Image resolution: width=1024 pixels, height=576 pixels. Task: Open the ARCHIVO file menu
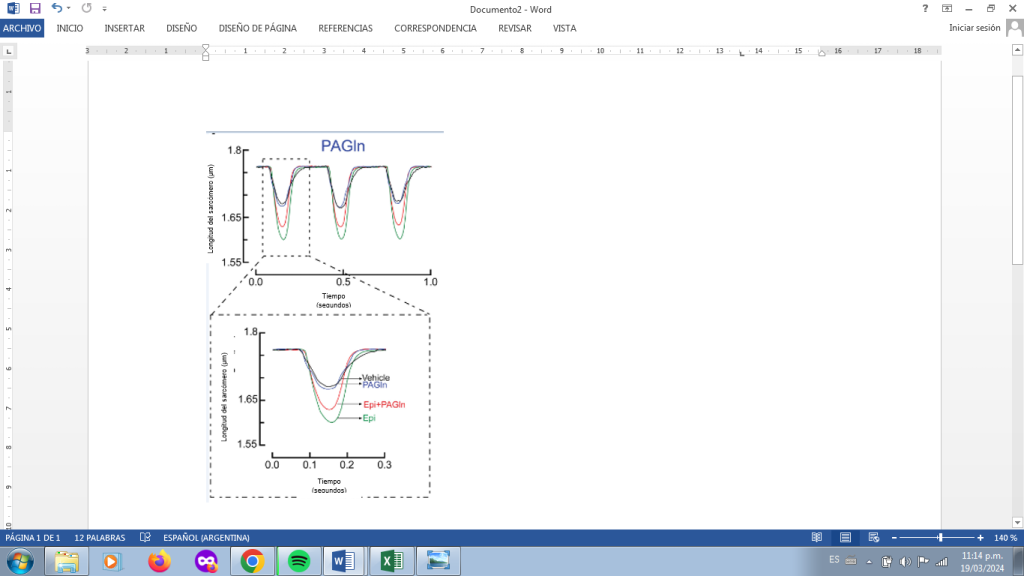point(22,28)
